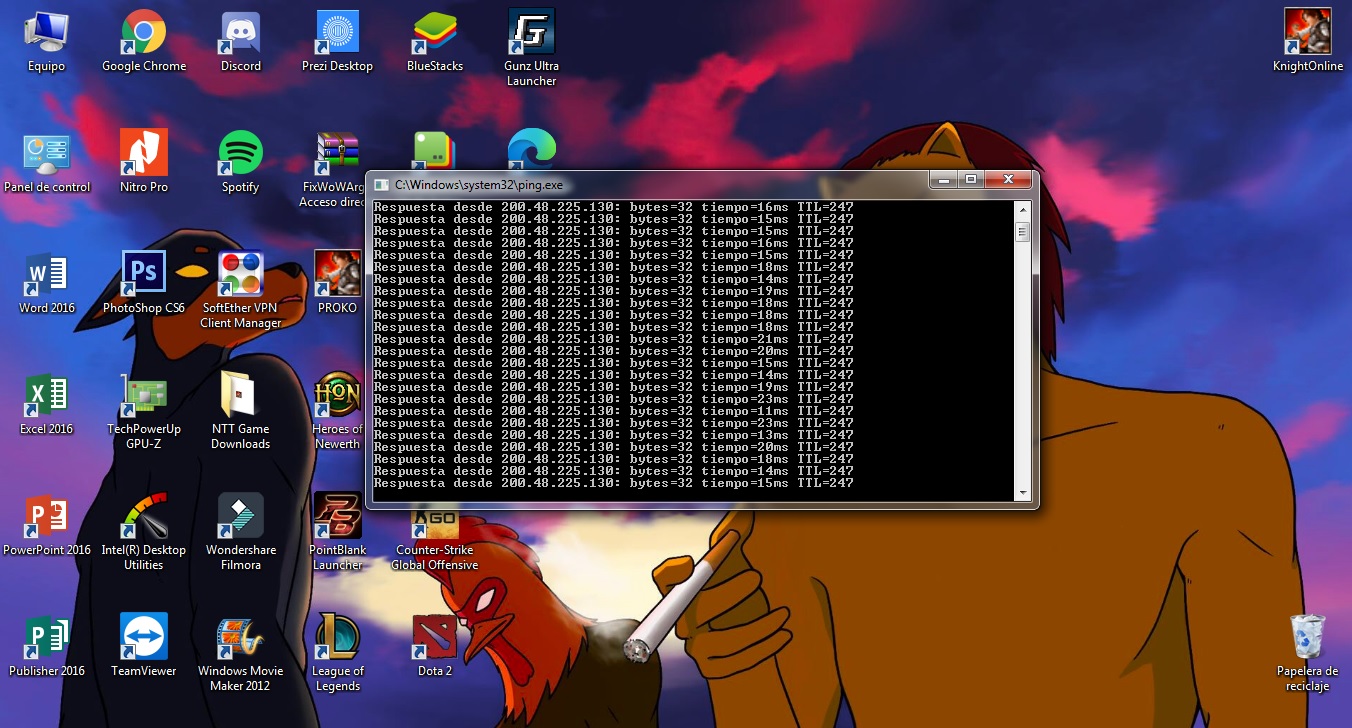Screen dimensions: 1352x728
Task: Select League of Legends icon
Action: click(338, 653)
